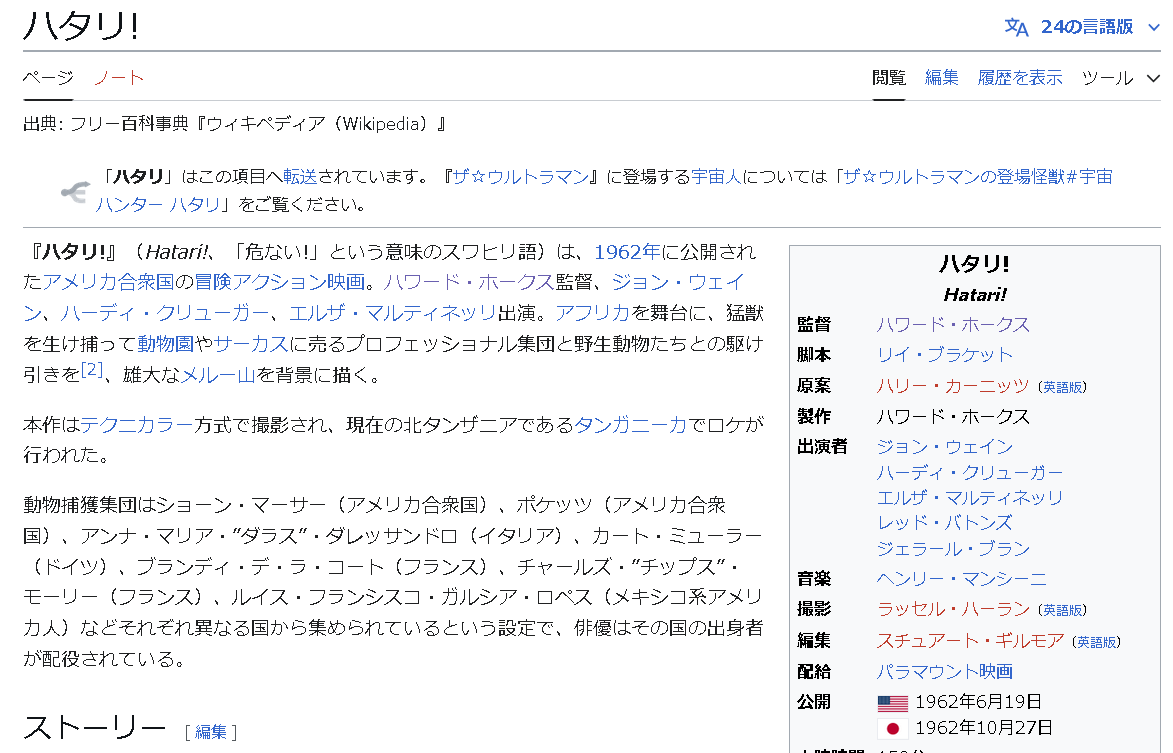1173x753 pixels.
Task: Expand the ツール menu chevron
Action: [1153, 79]
